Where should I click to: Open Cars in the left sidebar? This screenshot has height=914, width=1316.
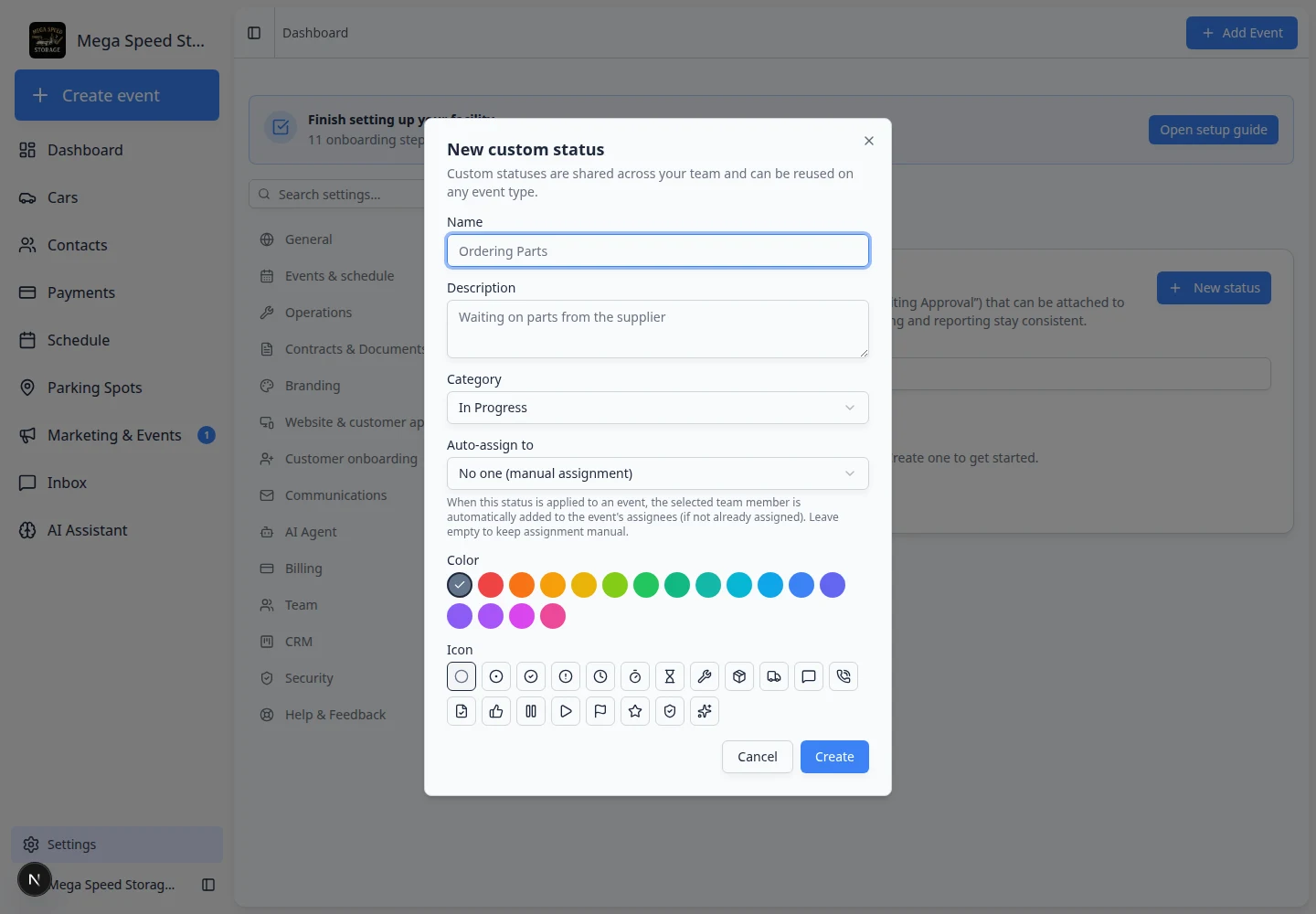click(117, 197)
